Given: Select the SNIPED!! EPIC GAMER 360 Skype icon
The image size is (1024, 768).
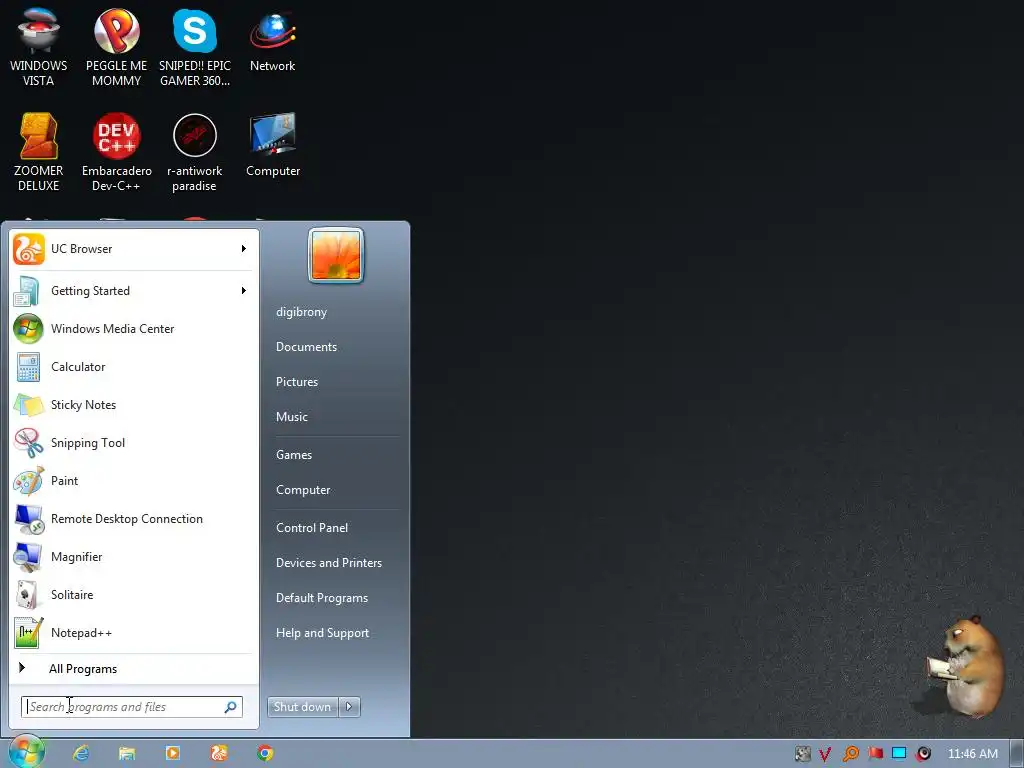Looking at the screenshot, I should click(195, 48).
